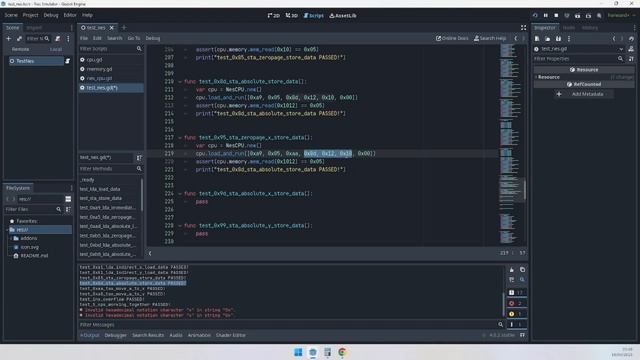The image size is (640, 360).
Task: Toggle alphabetical sorting of methods list
Action: tap(139, 158)
